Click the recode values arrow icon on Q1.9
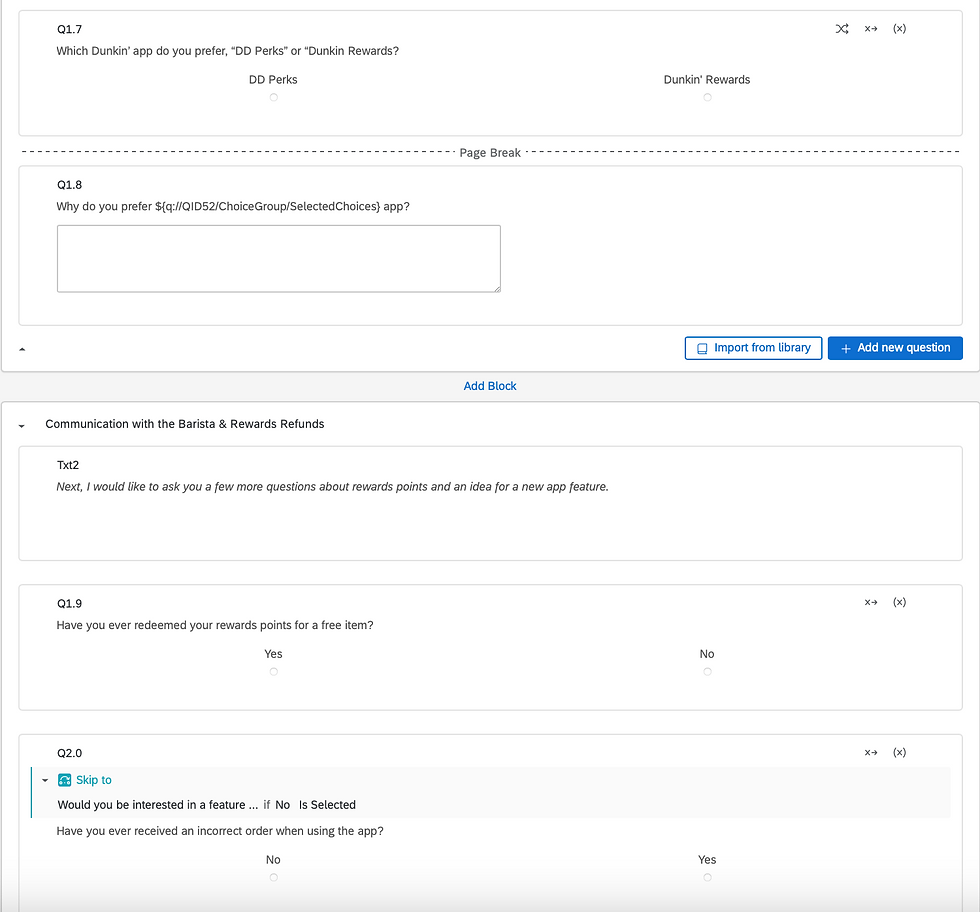This screenshot has height=912, width=980. [x=871, y=602]
